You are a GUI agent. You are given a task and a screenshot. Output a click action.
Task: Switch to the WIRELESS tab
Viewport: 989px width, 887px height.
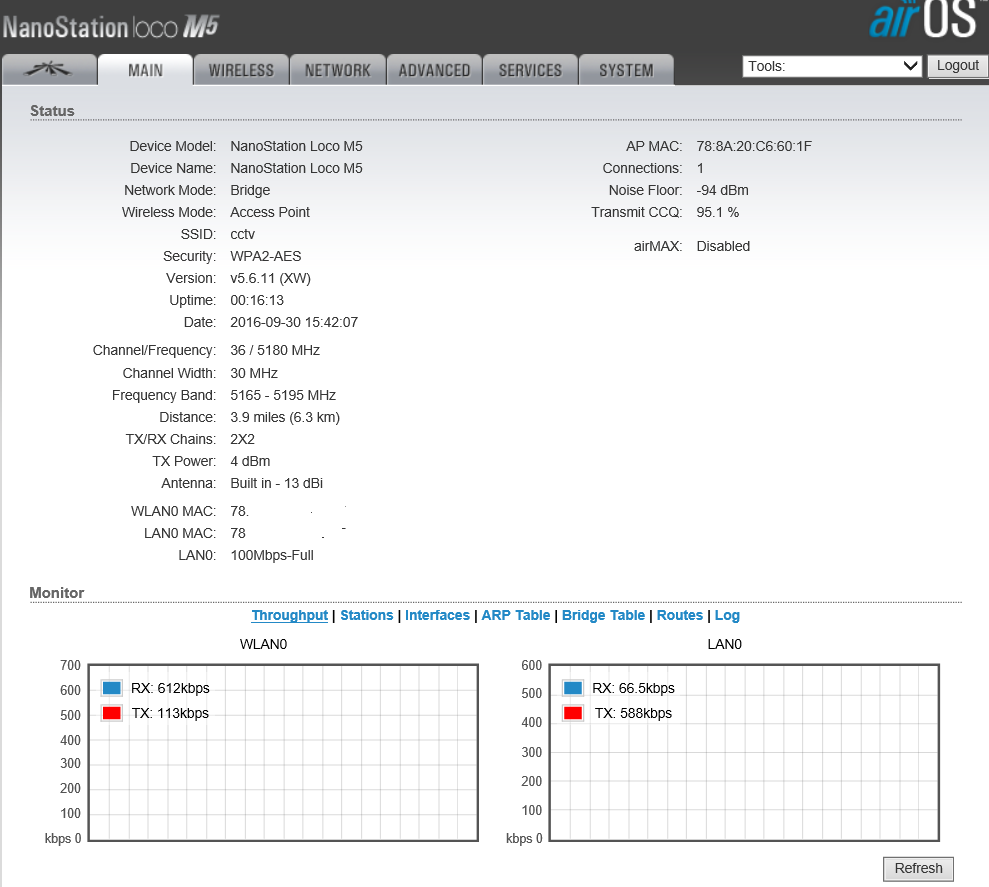(x=241, y=70)
